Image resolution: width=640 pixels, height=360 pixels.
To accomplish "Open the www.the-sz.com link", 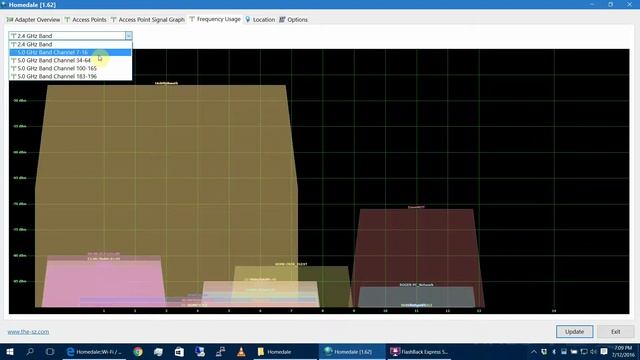I will [x=28, y=332].
